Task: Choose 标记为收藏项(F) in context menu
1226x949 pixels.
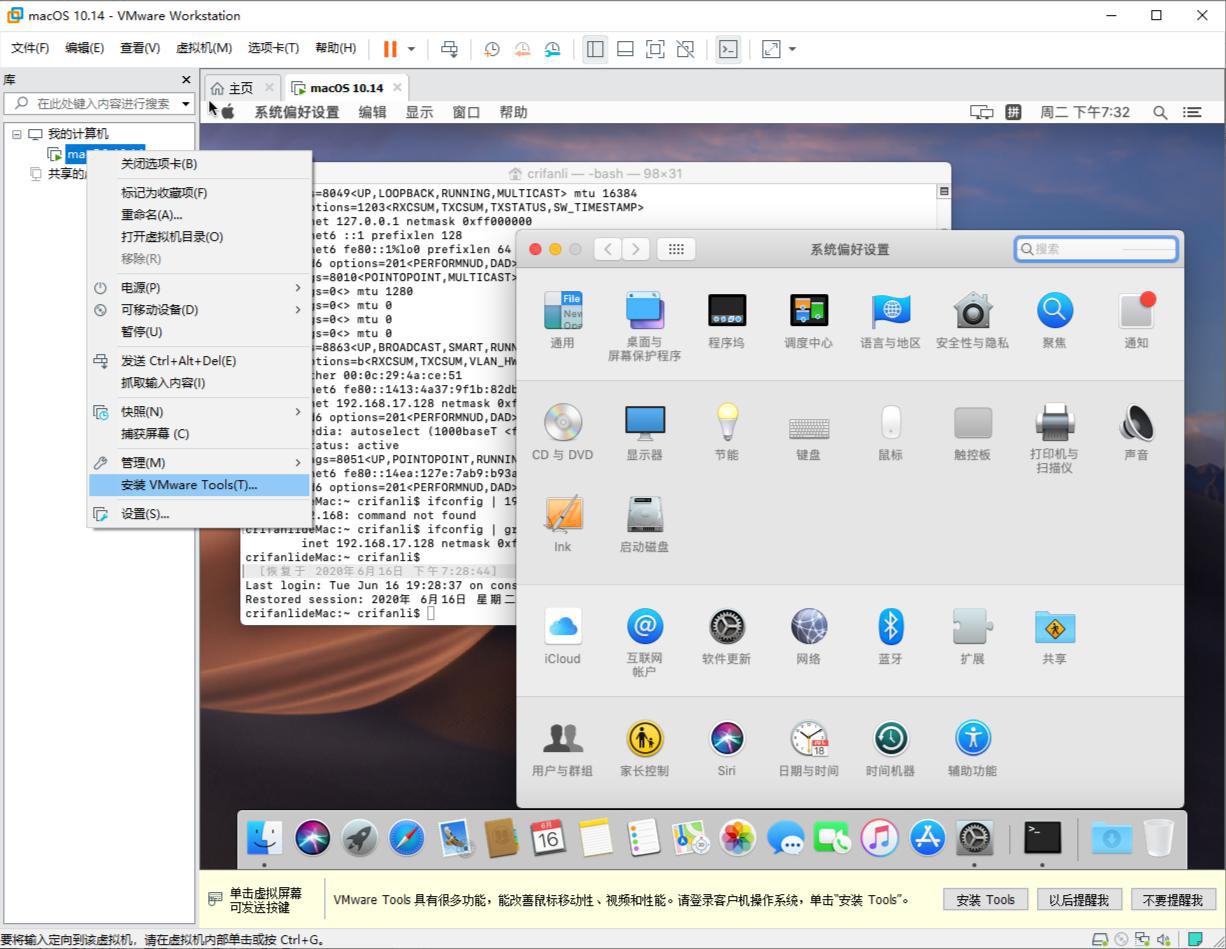Action: [x=199, y=193]
